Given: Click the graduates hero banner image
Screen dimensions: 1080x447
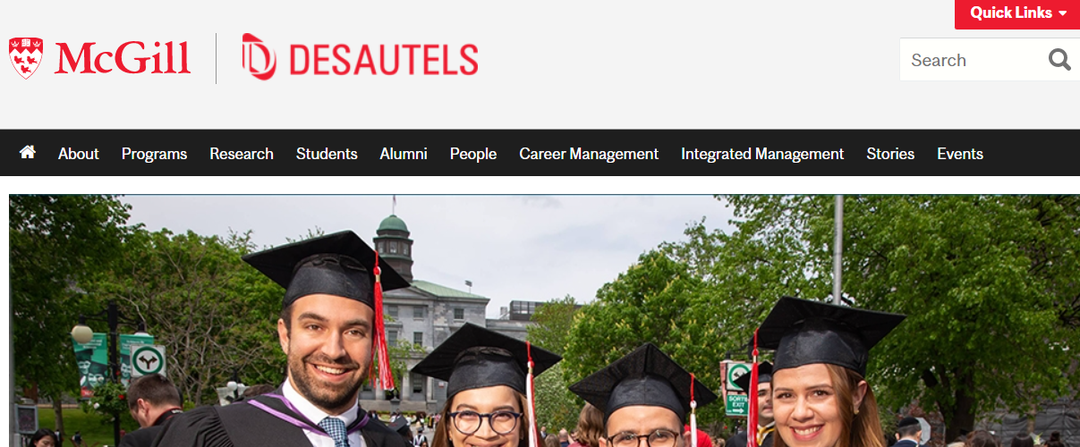Looking at the screenshot, I should coord(544,321).
